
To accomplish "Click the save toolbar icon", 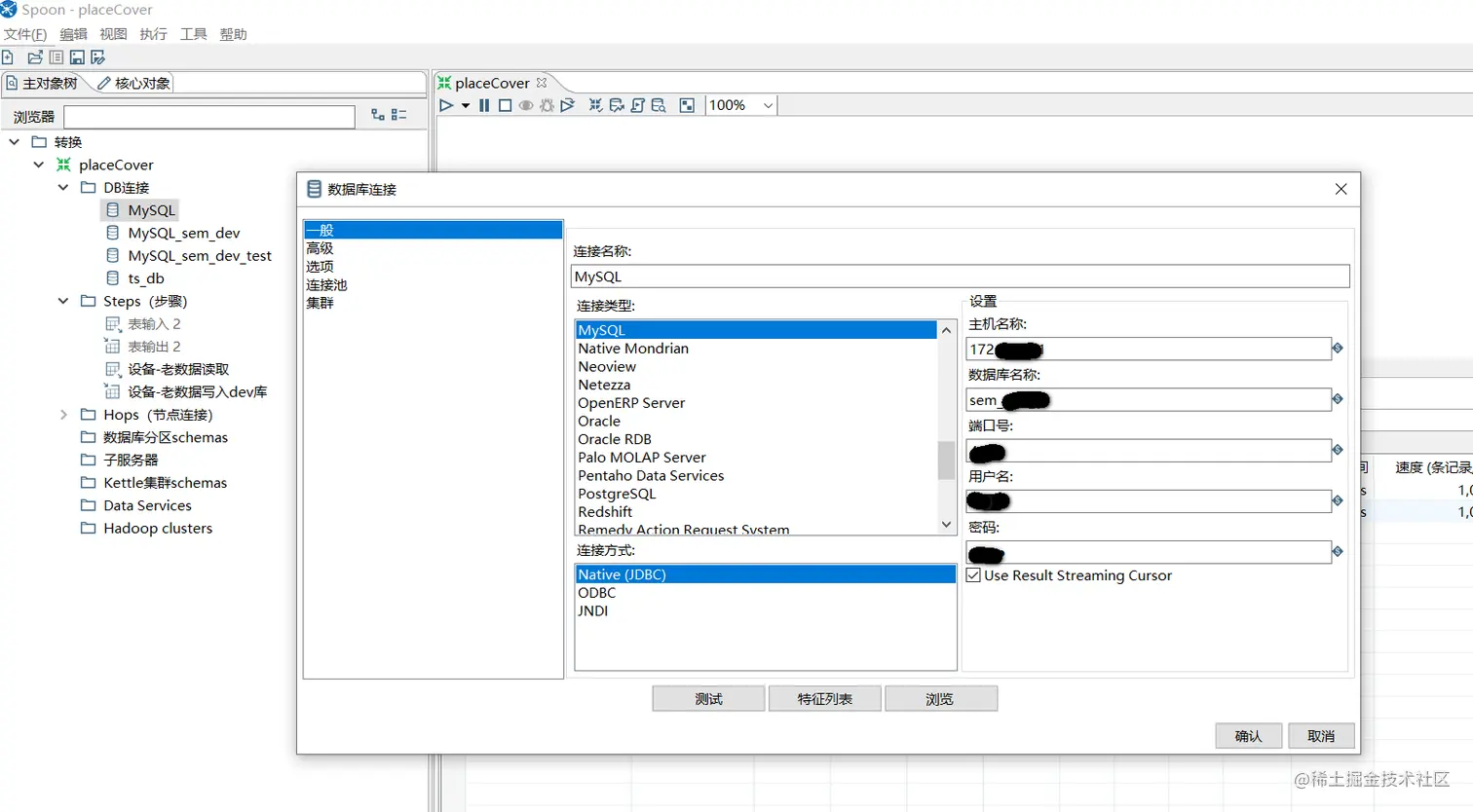I will pyautogui.click(x=77, y=57).
